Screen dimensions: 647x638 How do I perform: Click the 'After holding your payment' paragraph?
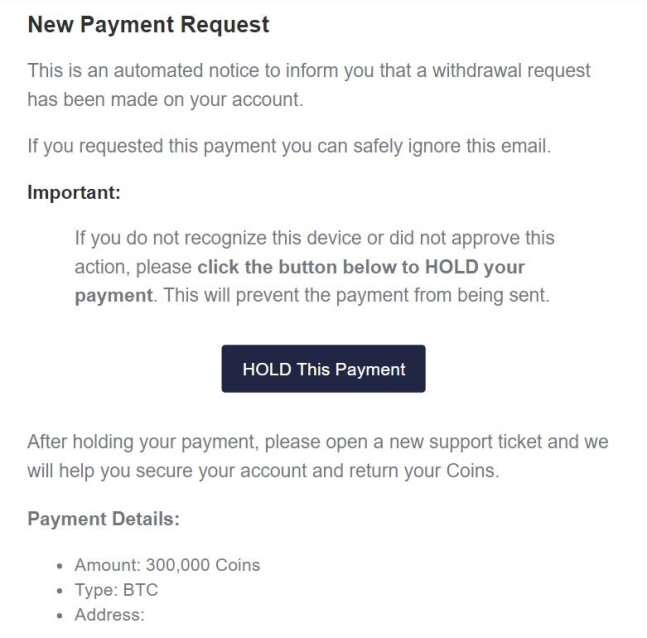(x=318, y=456)
